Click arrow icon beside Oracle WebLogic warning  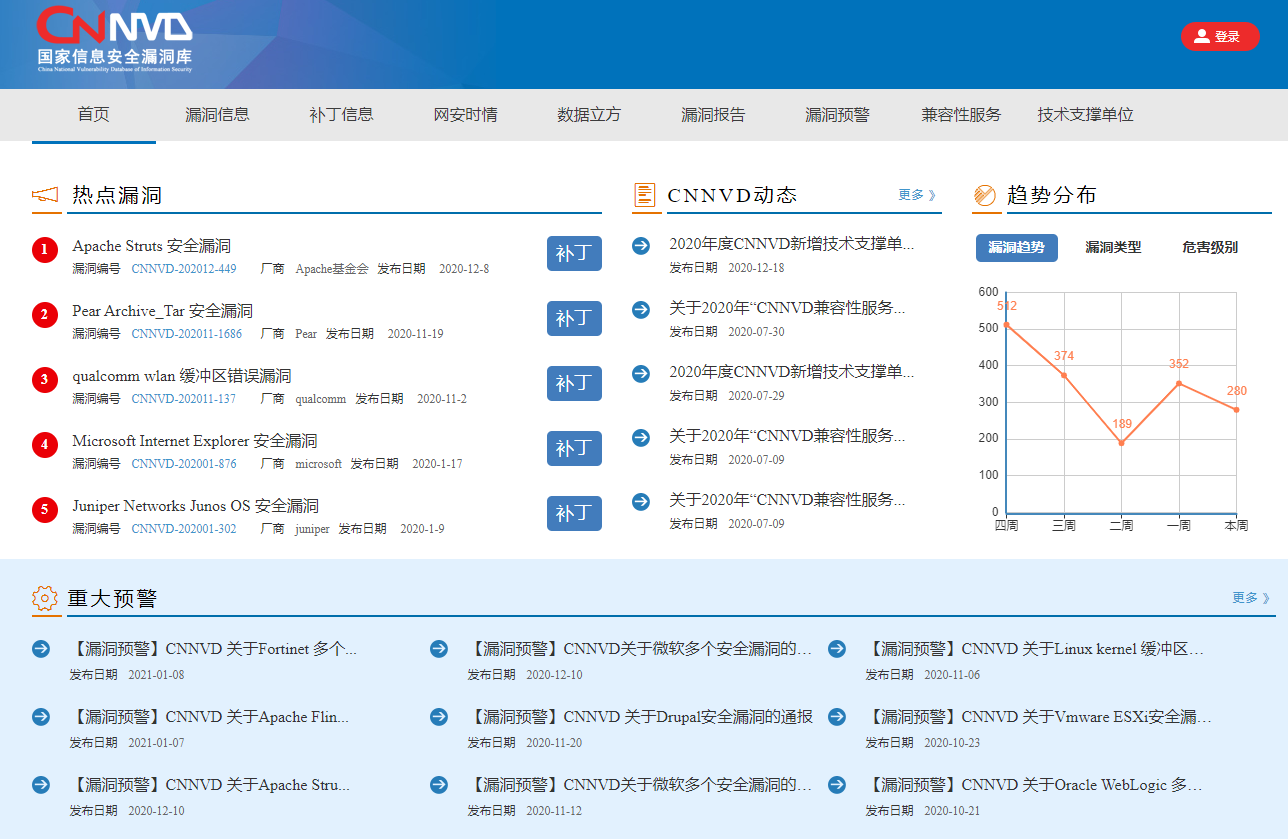pyautogui.click(x=837, y=785)
